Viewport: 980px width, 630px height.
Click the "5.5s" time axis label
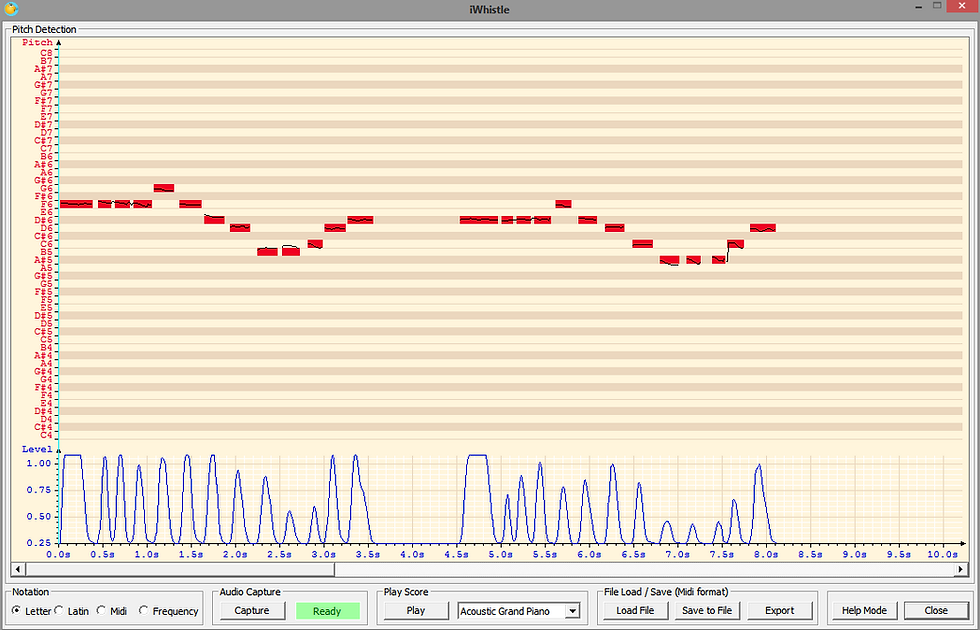[545, 554]
